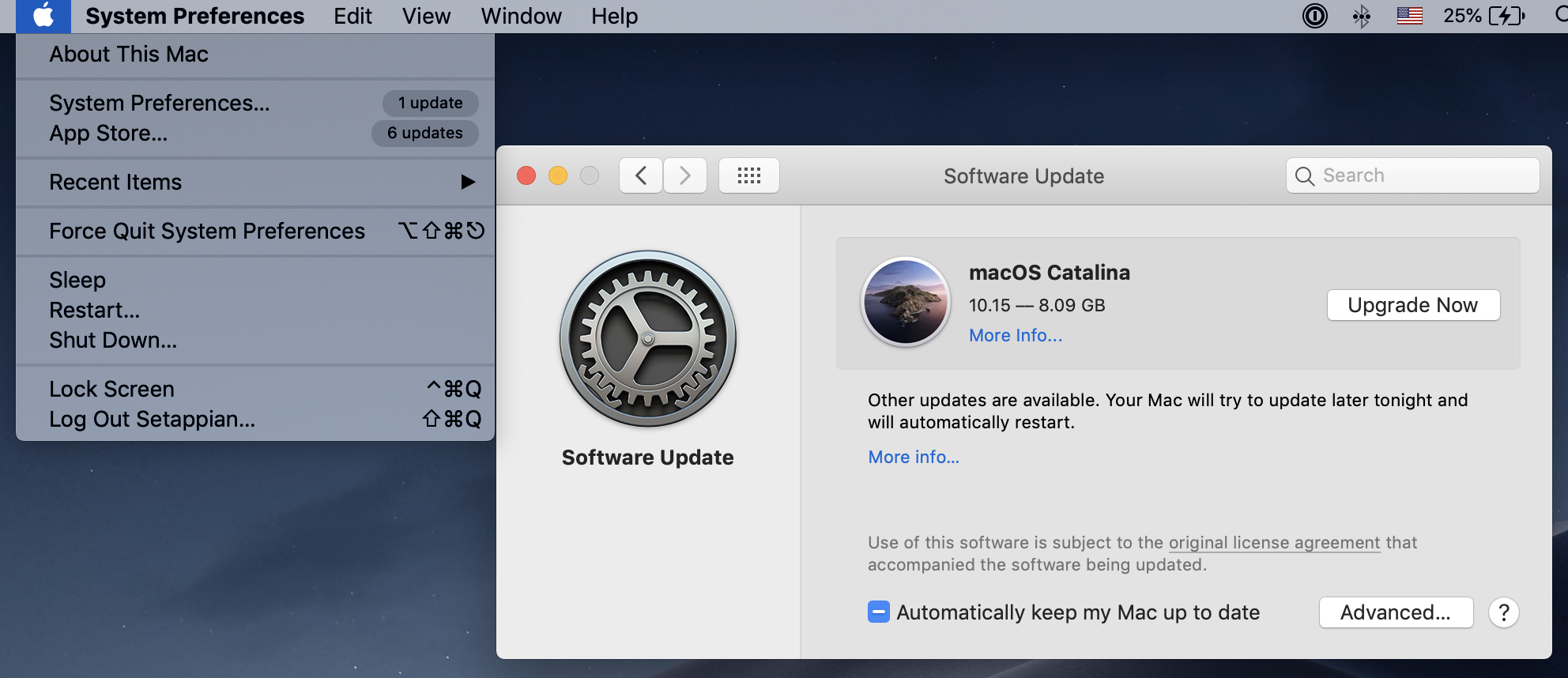Open System Preferences… from Apple menu
Viewport: 1568px width, 678px height.
click(x=255, y=104)
